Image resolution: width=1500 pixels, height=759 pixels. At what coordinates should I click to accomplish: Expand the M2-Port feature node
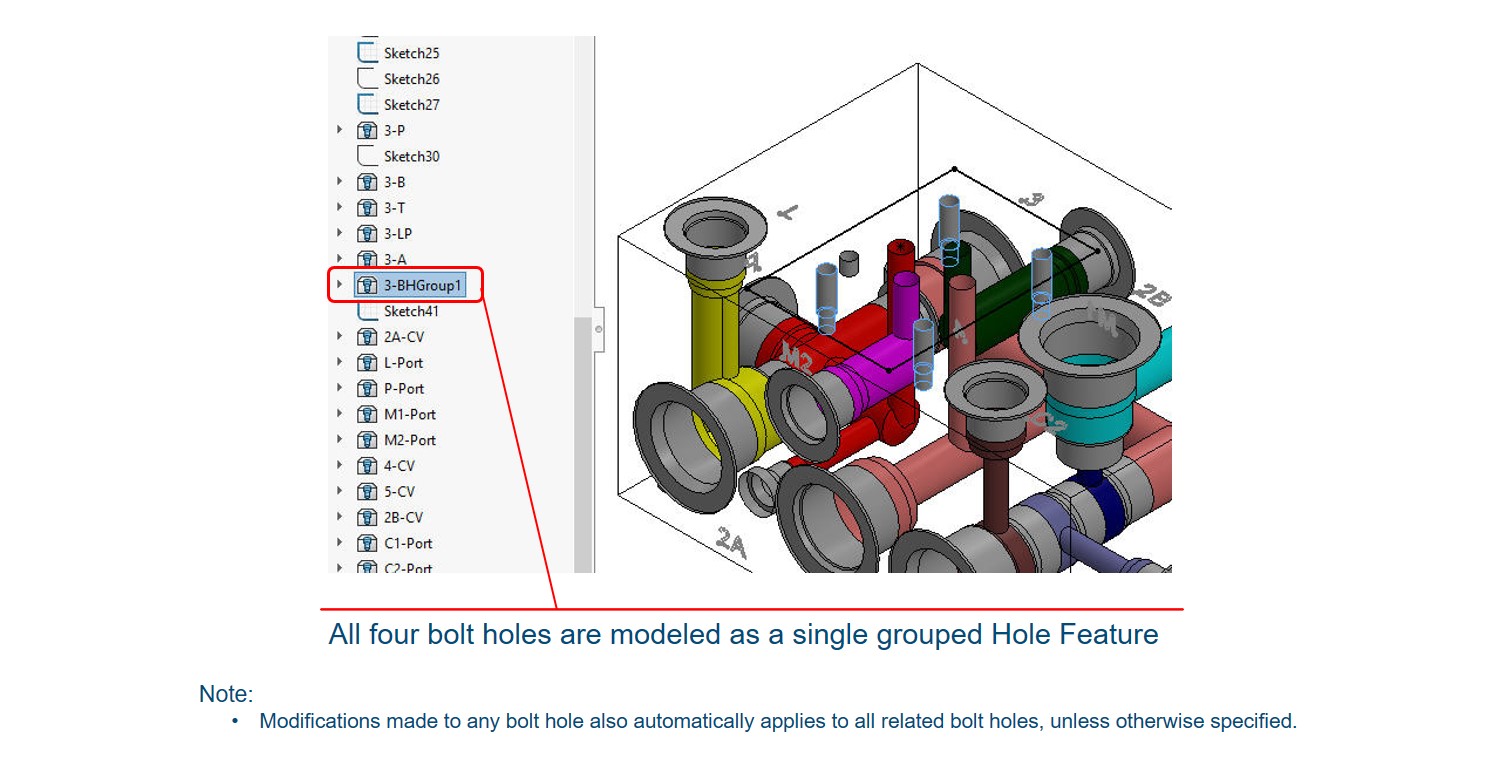[x=340, y=440]
